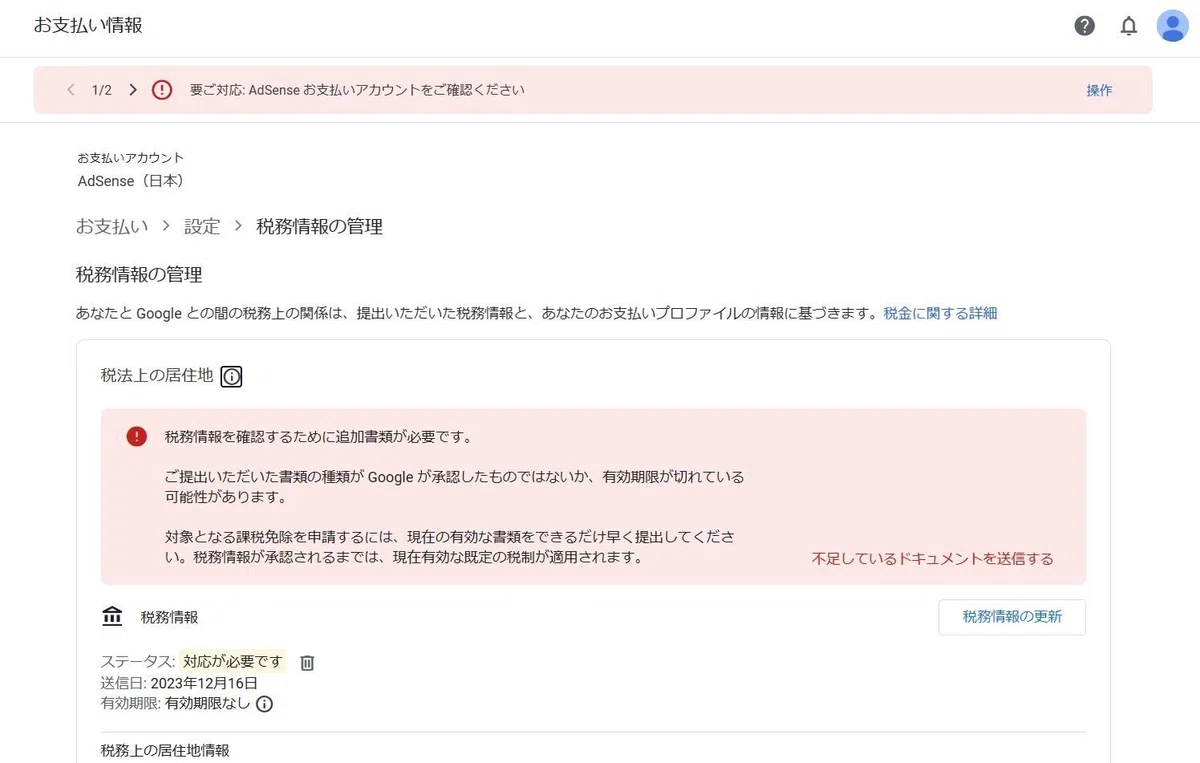Open the help question mark icon

1085,26
